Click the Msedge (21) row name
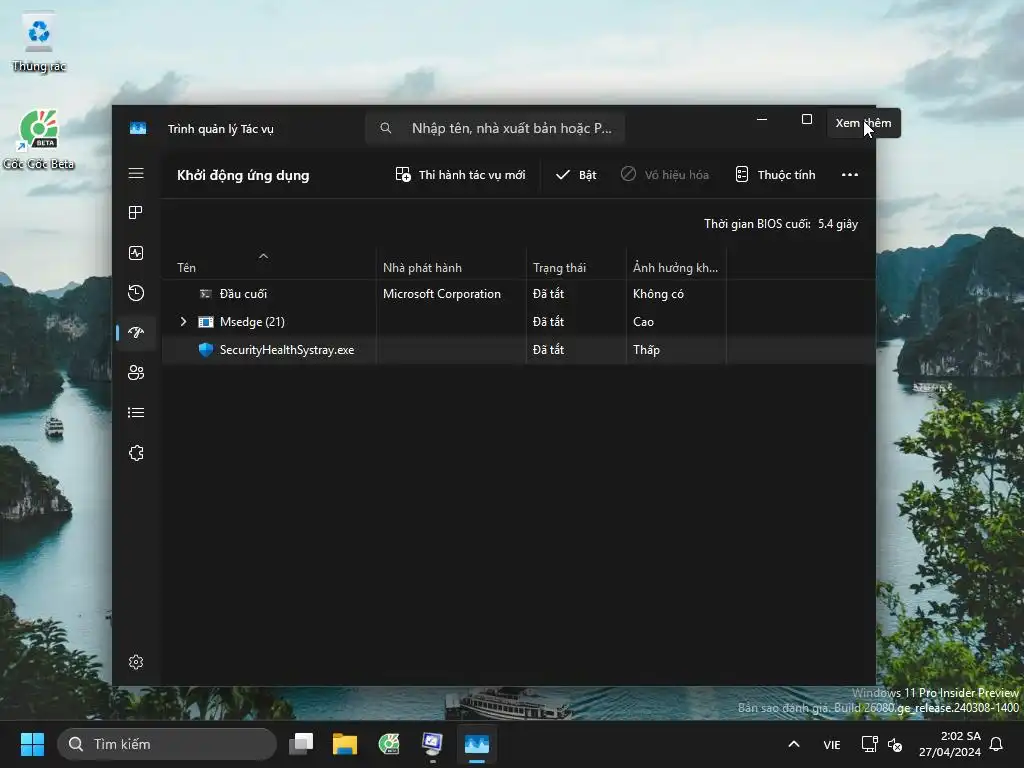1024x768 pixels. point(252,322)
